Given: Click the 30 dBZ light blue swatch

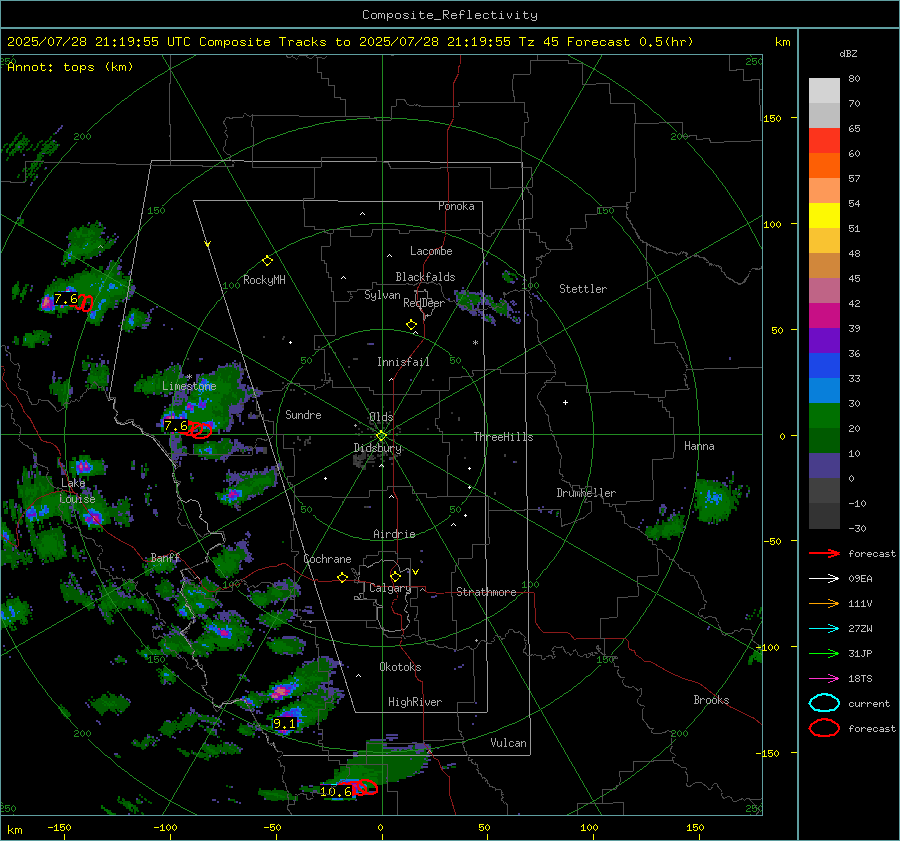Looking at the screenshot, I should (x=824, y=391).
